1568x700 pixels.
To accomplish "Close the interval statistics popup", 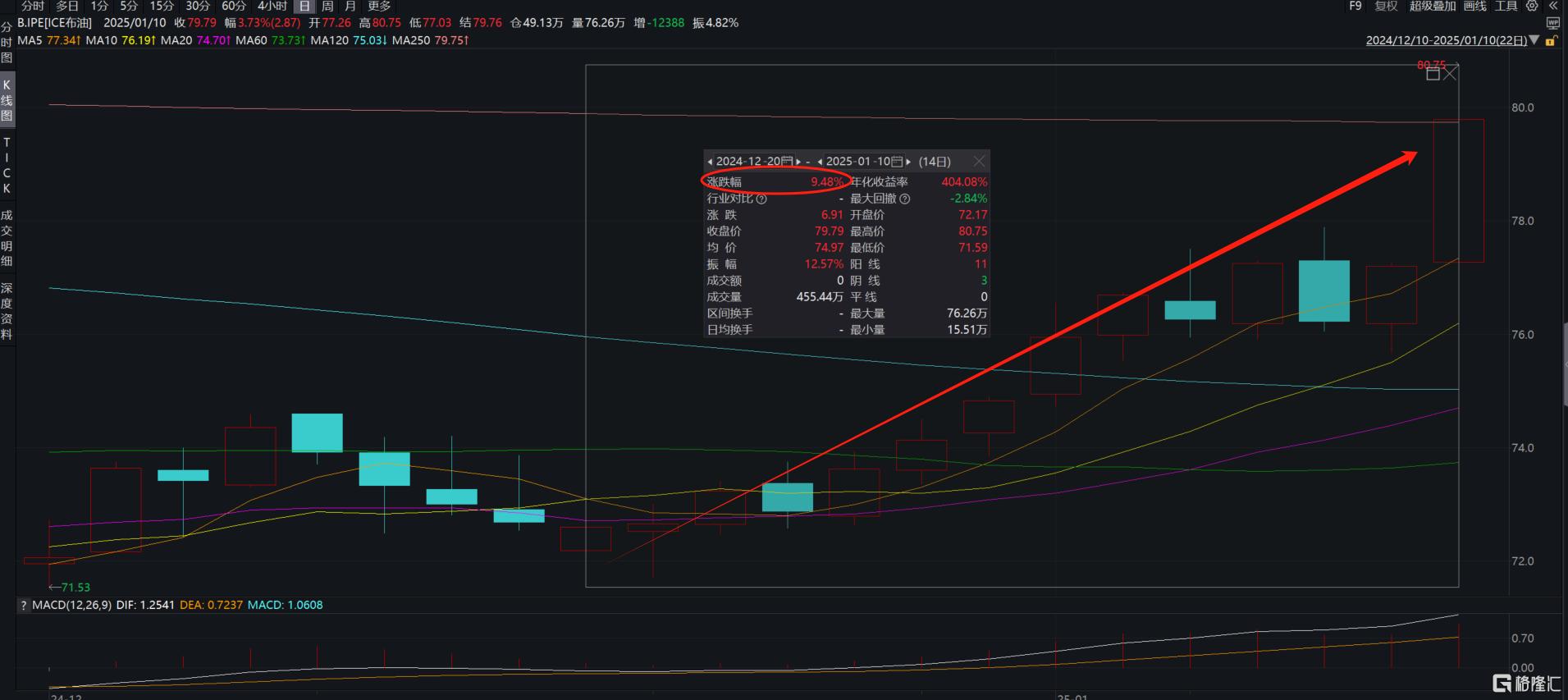I will tap(979, 162).
